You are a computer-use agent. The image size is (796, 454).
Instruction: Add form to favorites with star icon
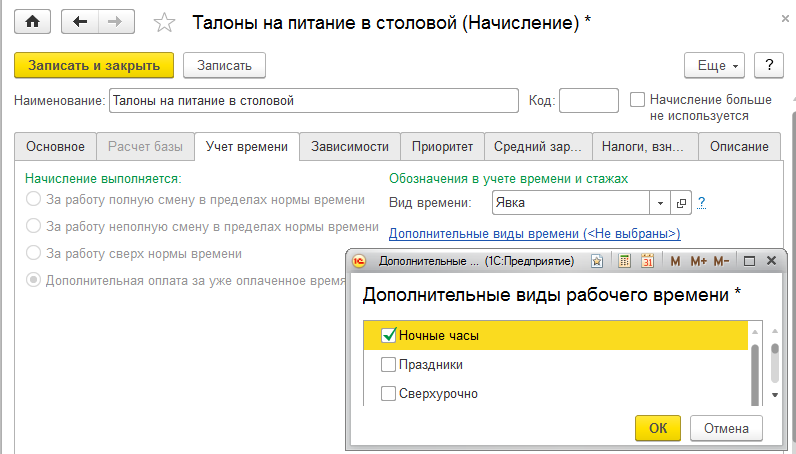[x=166, y=22]
